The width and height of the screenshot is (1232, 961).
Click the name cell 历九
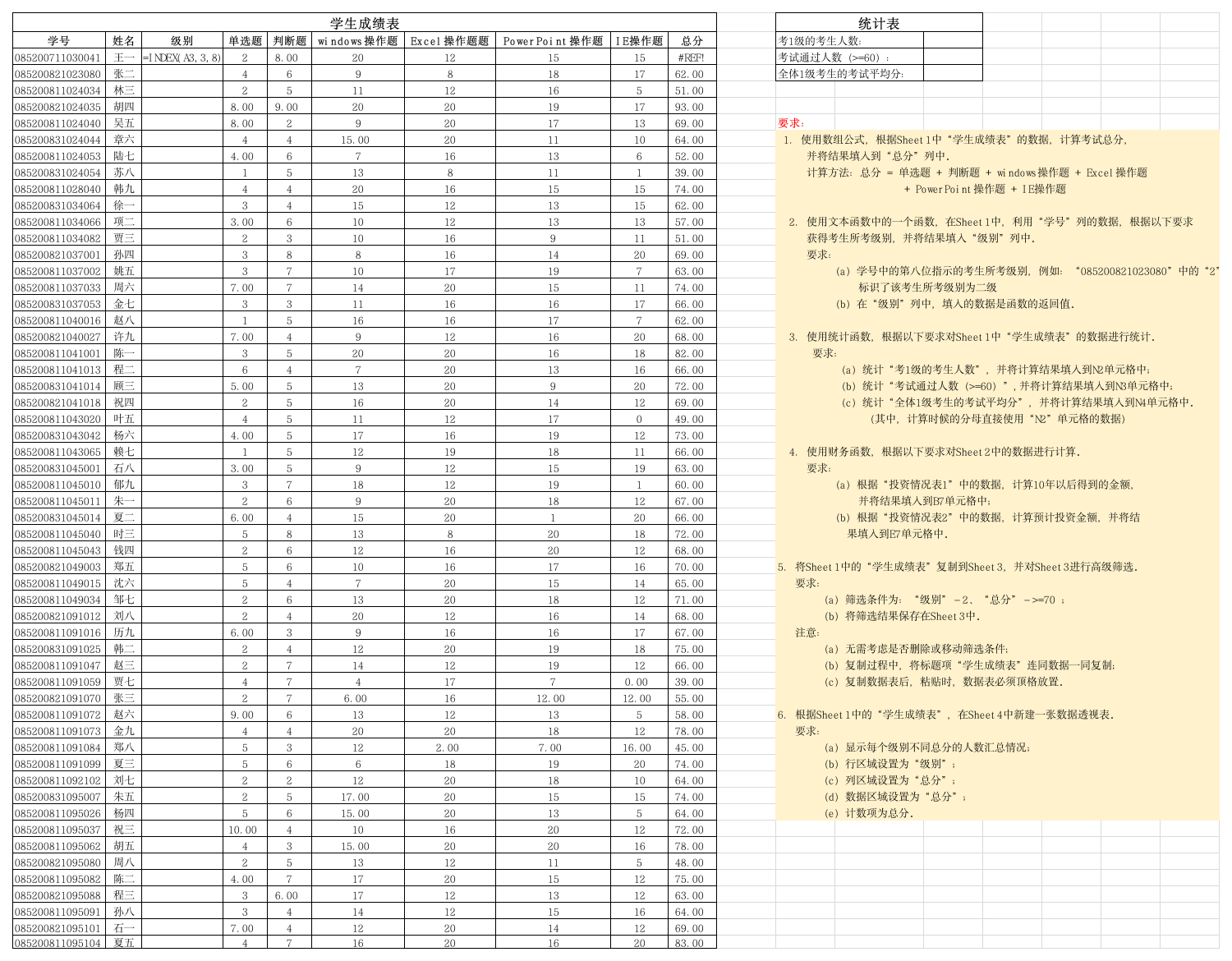click(123, 632)
